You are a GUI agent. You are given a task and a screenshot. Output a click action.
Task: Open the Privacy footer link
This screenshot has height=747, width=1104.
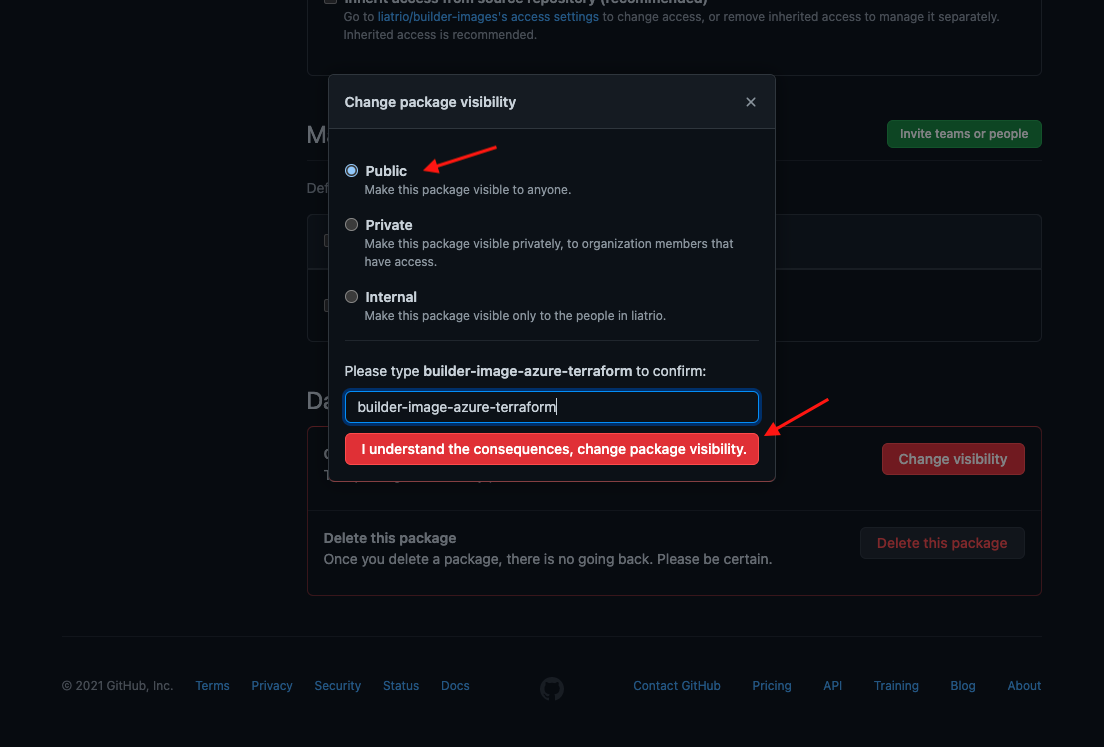coord(272,686)
